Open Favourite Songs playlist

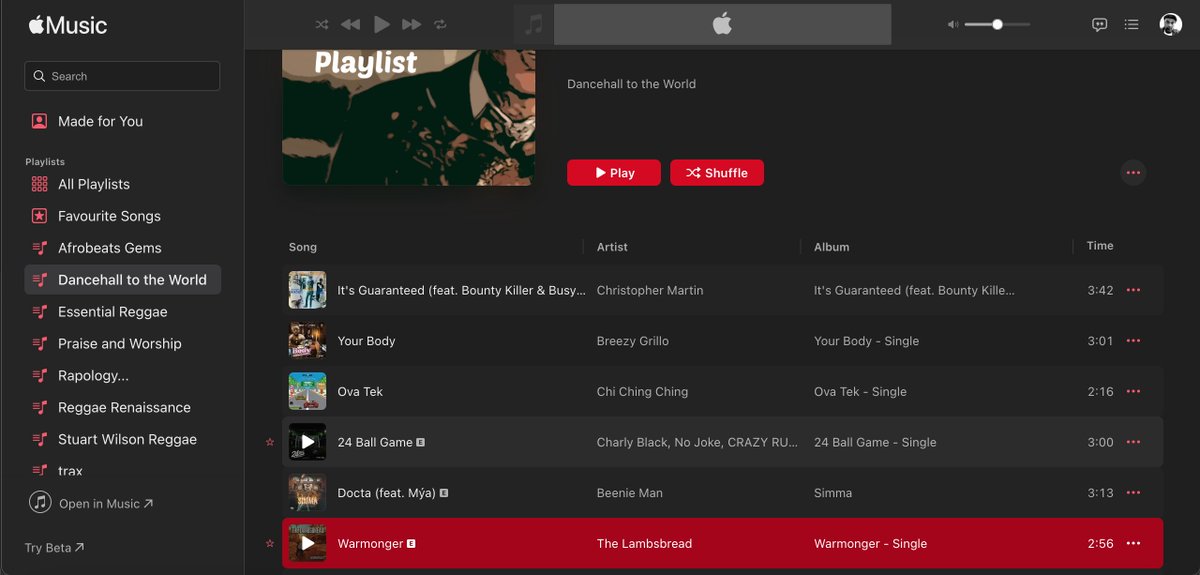pyautogui.click(x=122, y=216)
